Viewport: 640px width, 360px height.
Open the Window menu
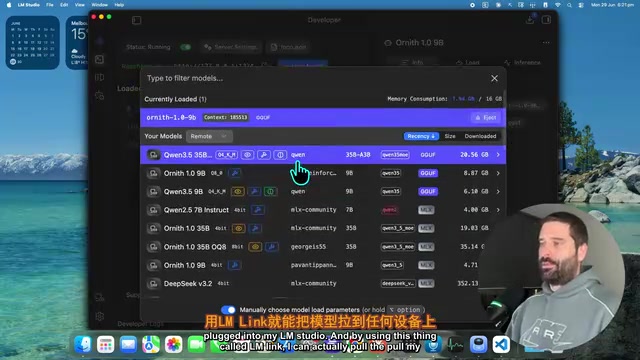tap(99, 5)
